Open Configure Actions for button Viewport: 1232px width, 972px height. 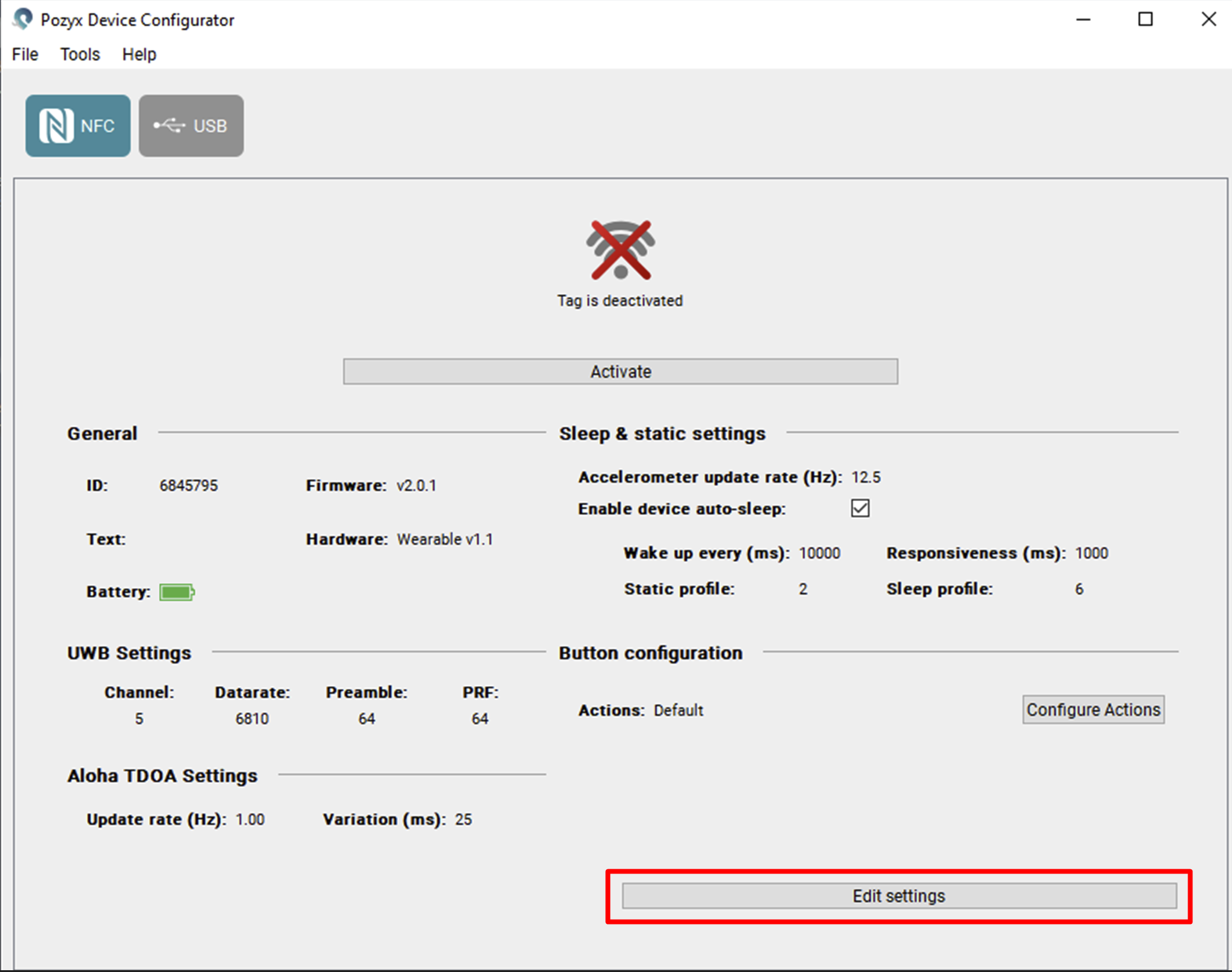coord(1093,709)
